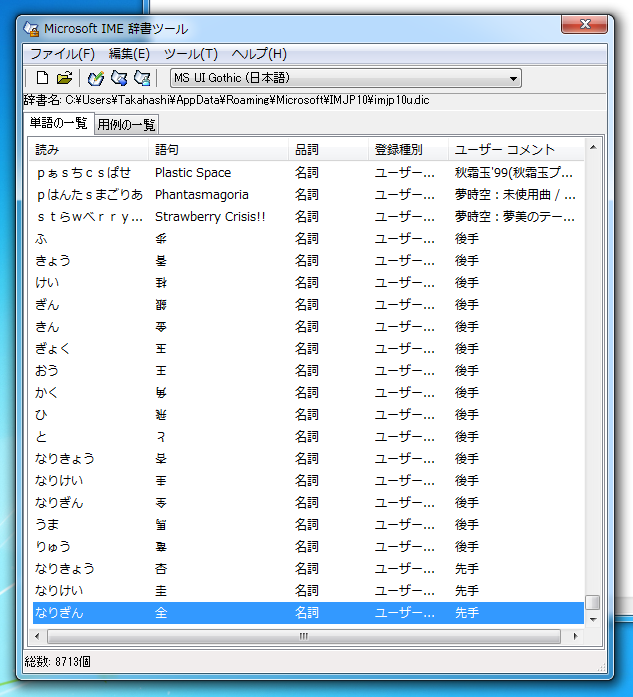Screen dimensions: 633x697
Task: Select the row with reading うま
Action: click(308, 525)
